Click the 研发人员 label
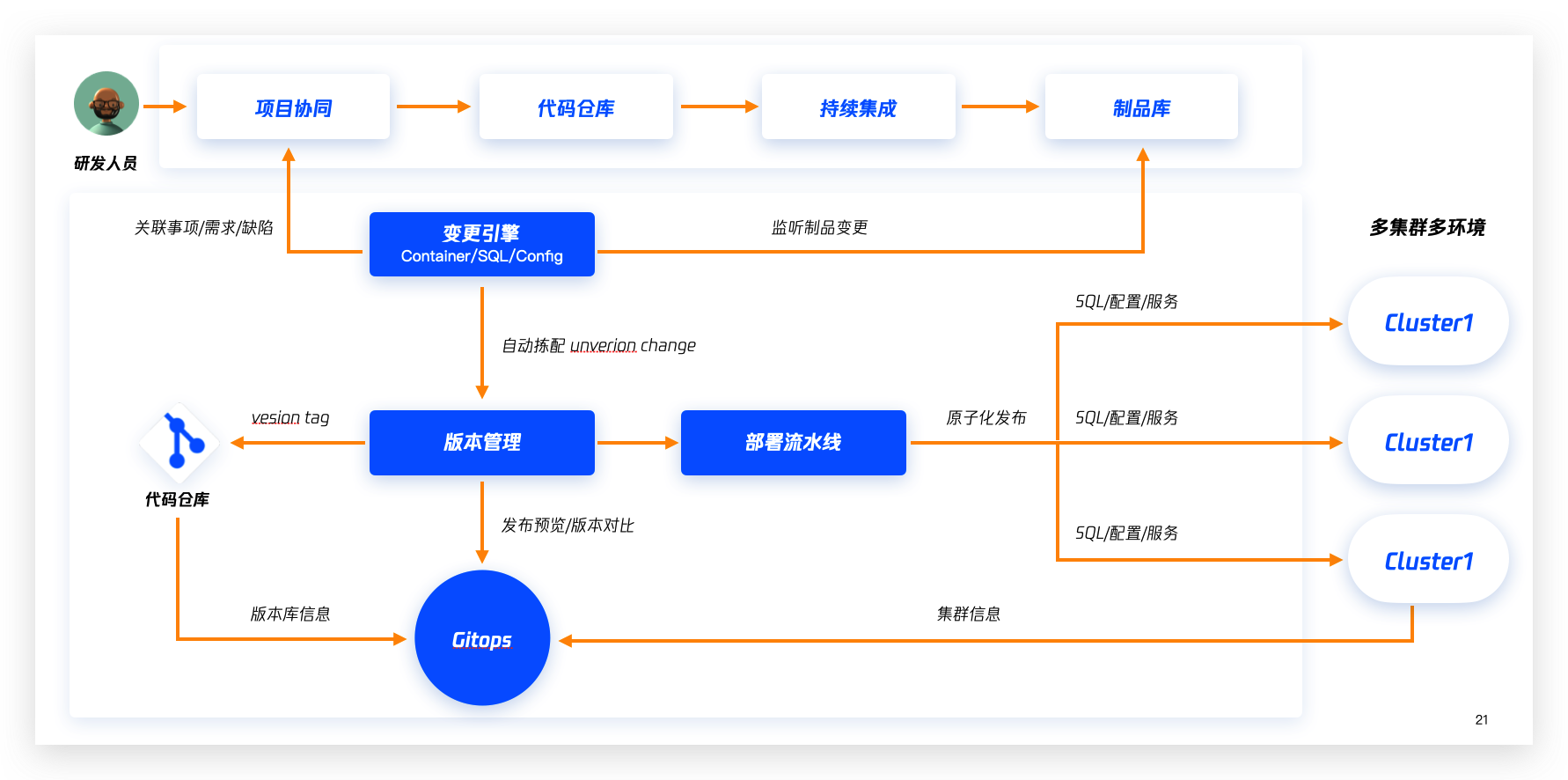1568x780 pixels. (106, 163)
